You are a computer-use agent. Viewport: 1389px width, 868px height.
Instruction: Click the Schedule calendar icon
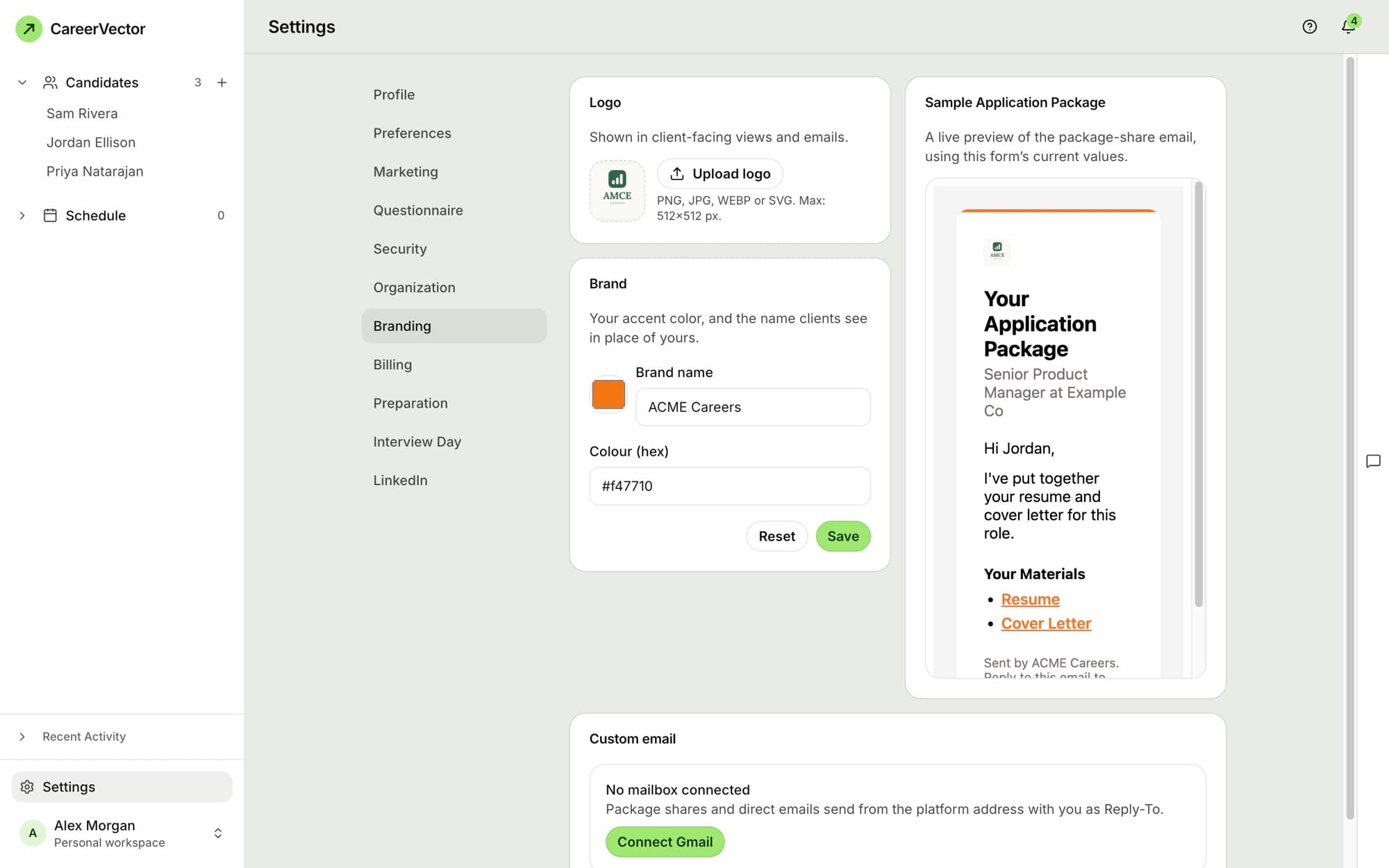[x=50, y=215]
